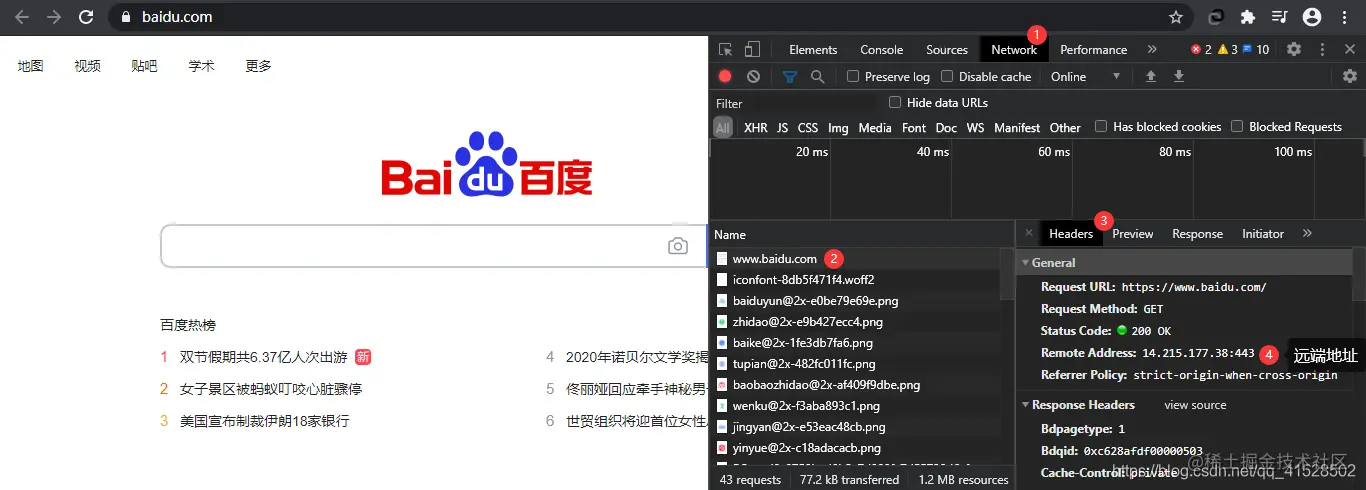This screenshot has width=1366, height=490.
Task: Open Baidu 贴吧 link
Action: [144, 65]
